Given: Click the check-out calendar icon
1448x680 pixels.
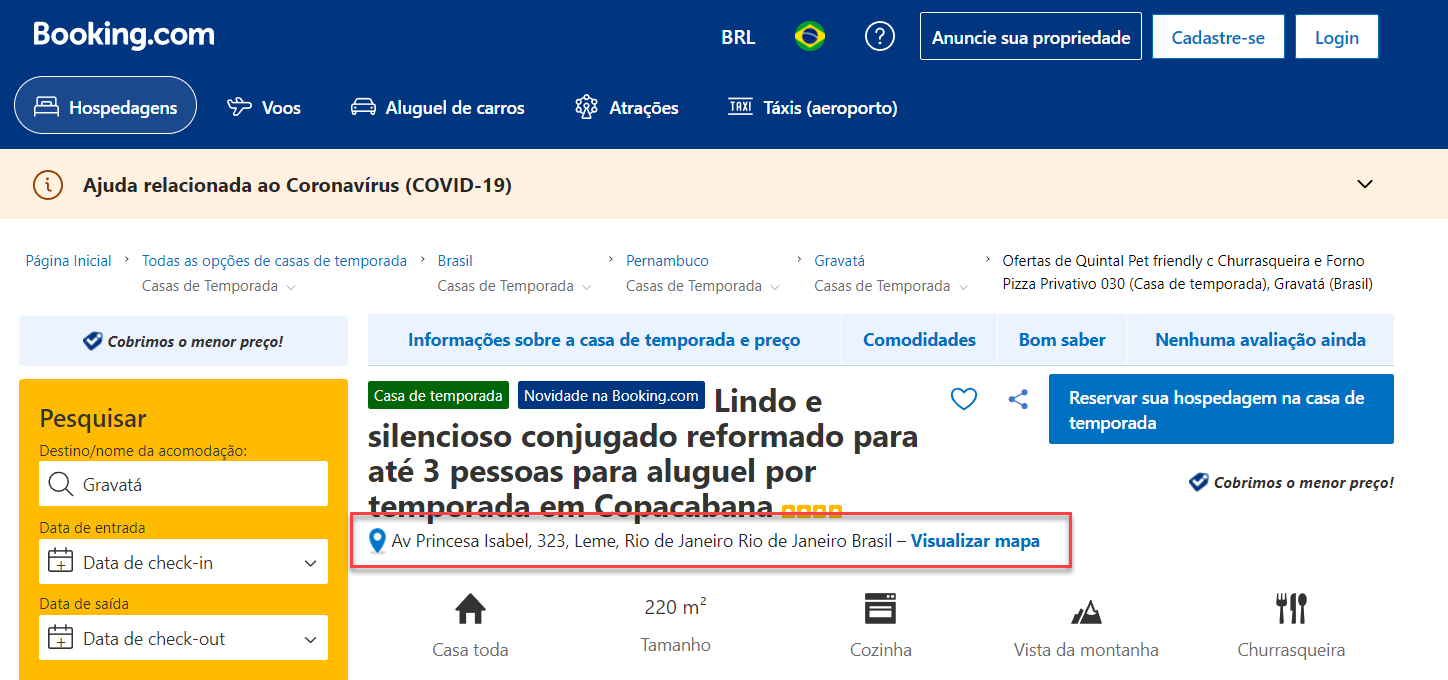Looking at the screenshot, I should (61, 637).
